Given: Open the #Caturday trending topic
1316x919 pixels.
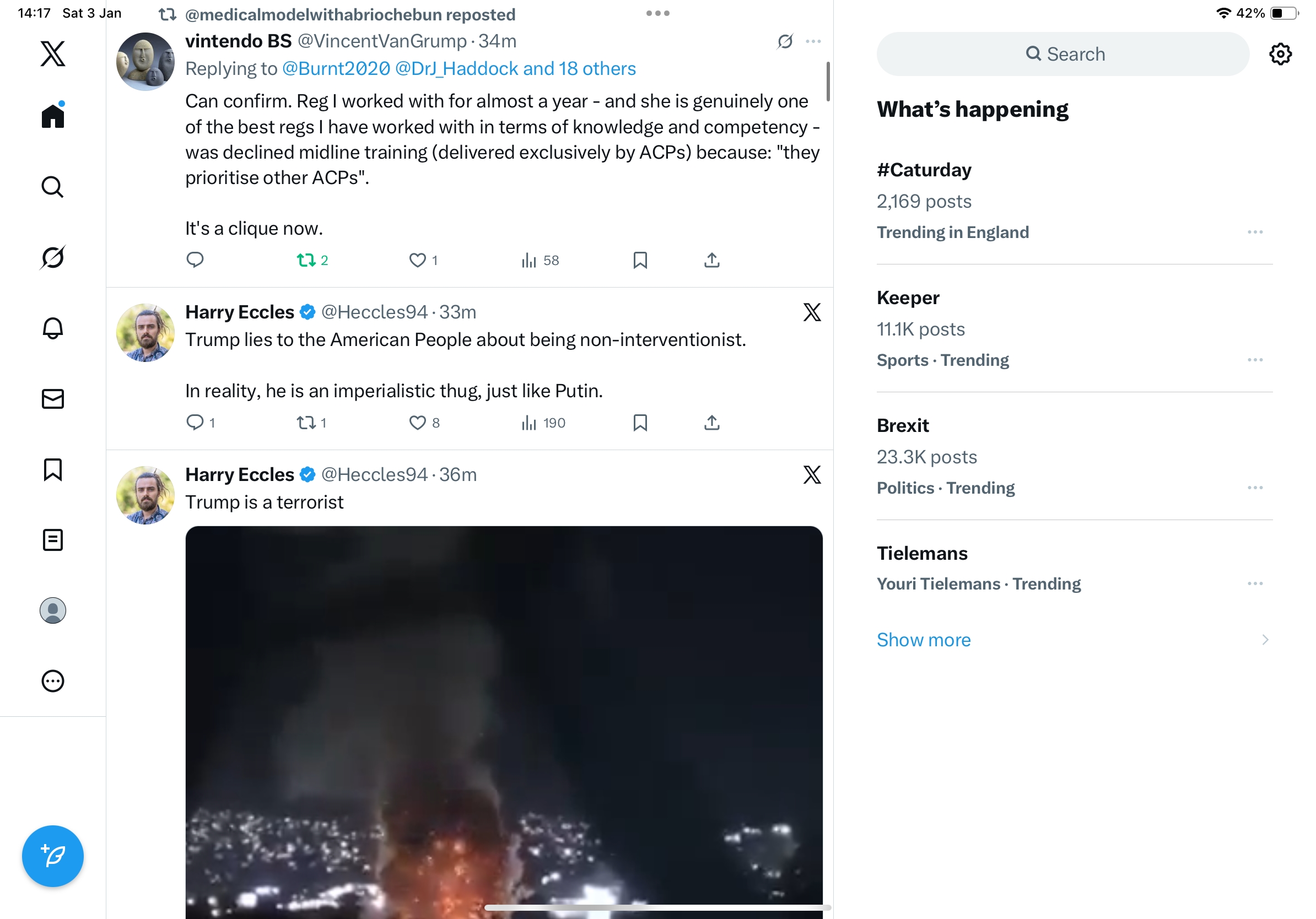Looking at the screenshot, I should pos(924,170).
